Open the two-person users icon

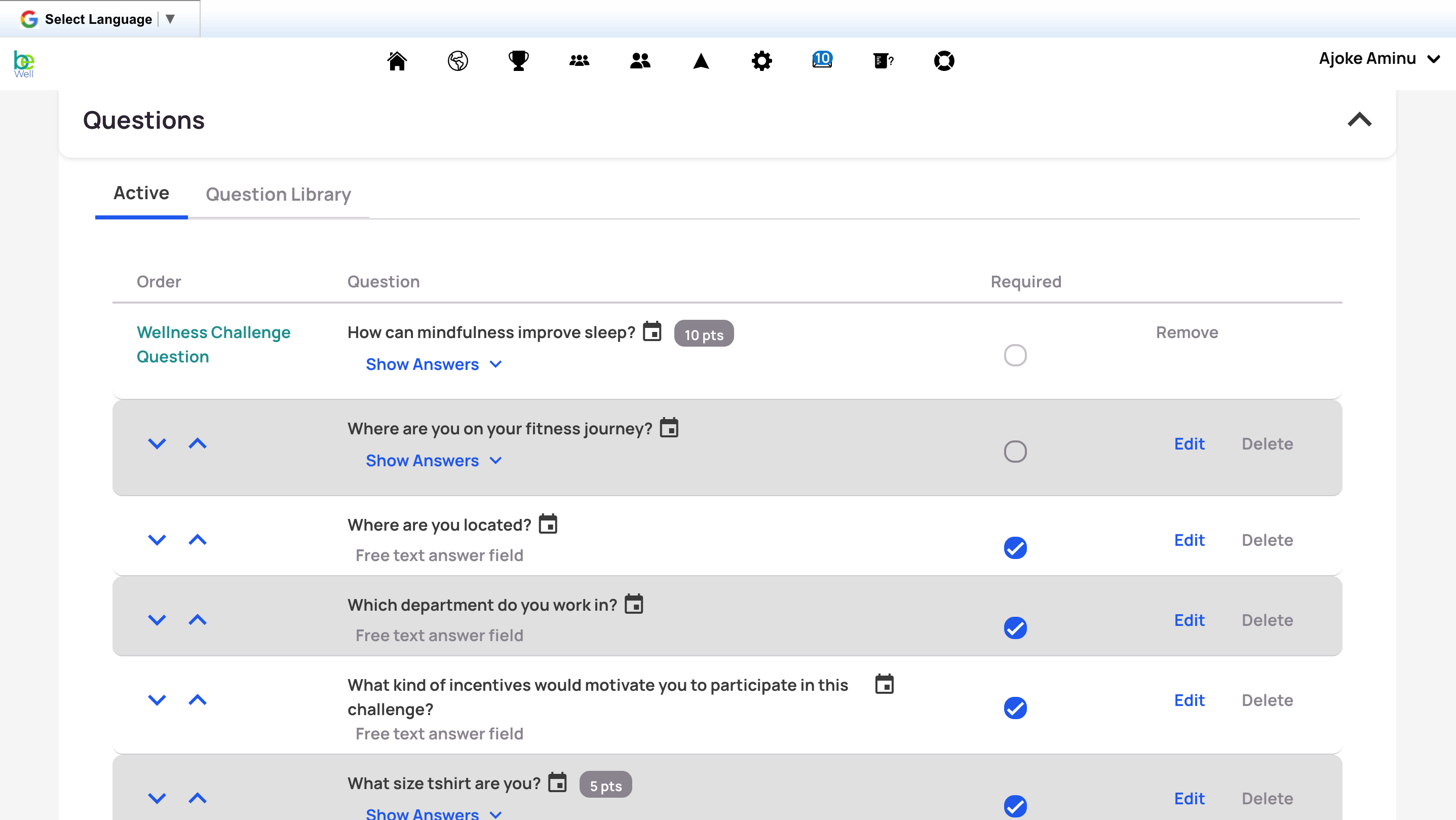pos(640,60)
